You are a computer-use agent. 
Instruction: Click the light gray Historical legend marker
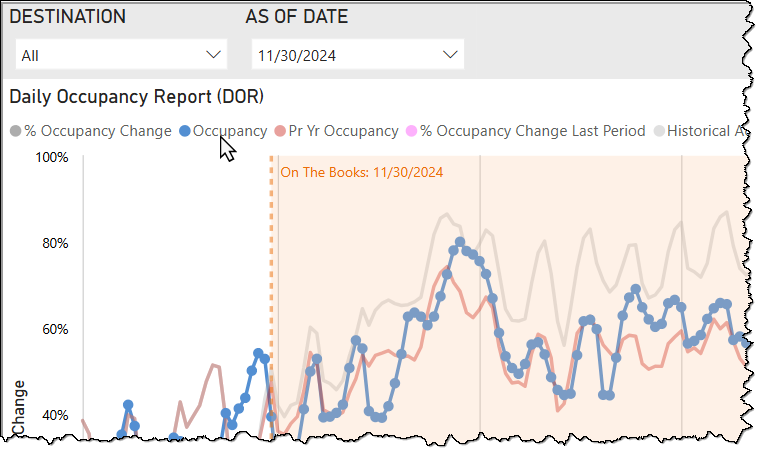[x=659, y=131]
